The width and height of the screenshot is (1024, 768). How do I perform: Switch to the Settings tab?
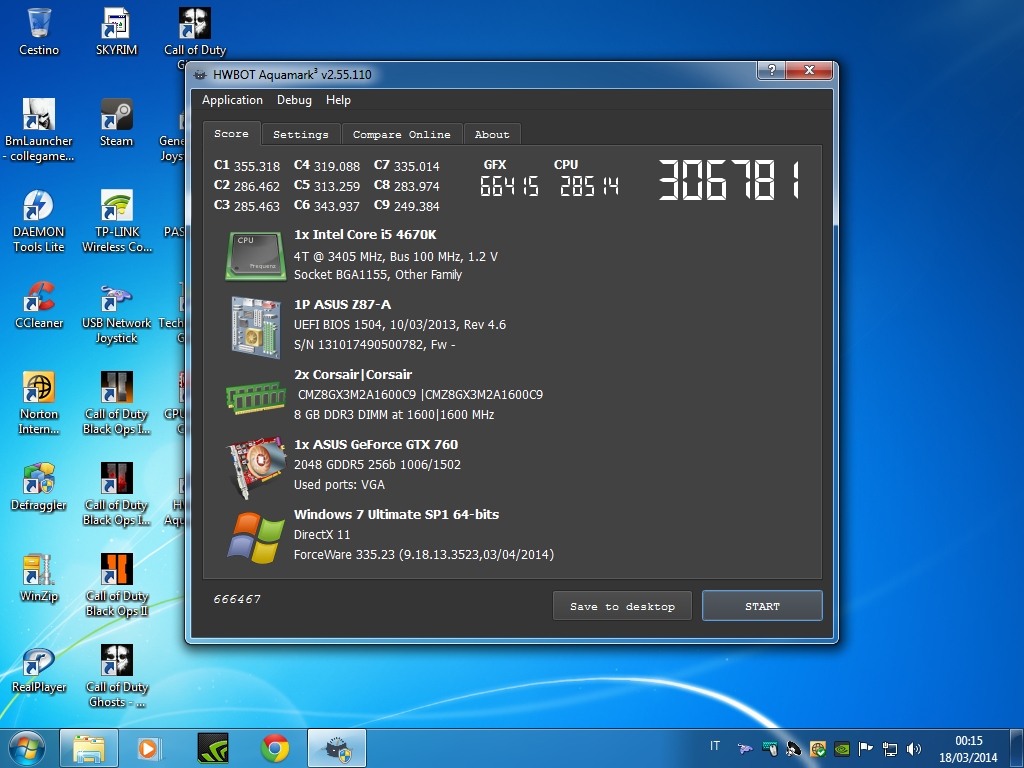pos(301,134)
